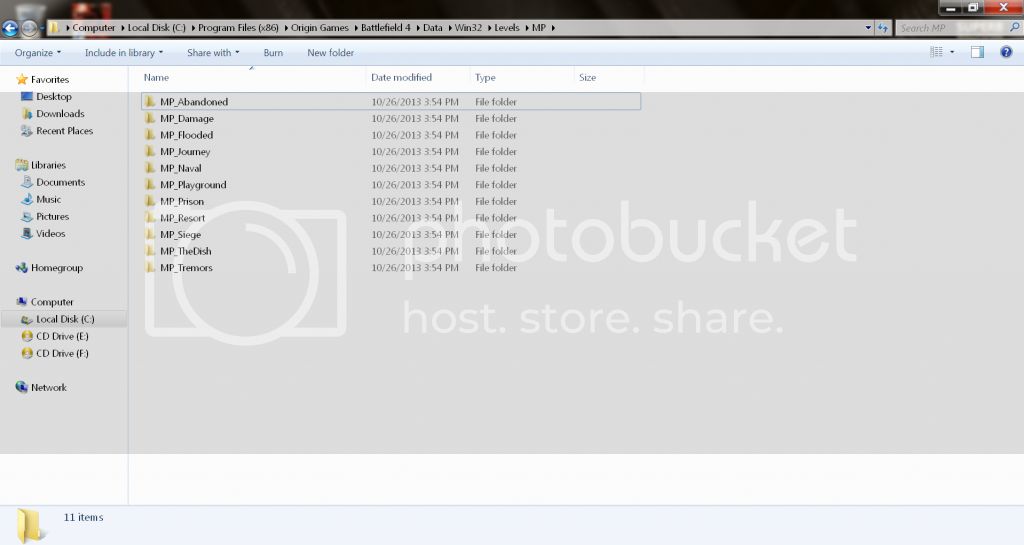Viewport: 1024px width, 545px height.
Task: Select the Downloads icon under Favorites
Action: 26,114
